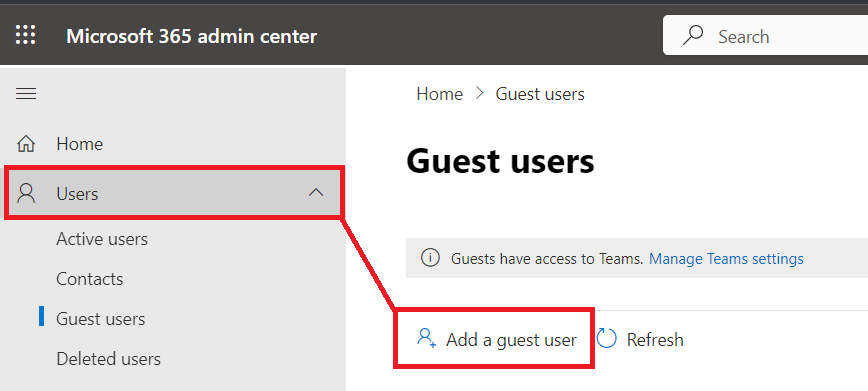The width and height of the screenshot is (868, 391).
Task: Click the Refresh button label
Action: [655, 339]
